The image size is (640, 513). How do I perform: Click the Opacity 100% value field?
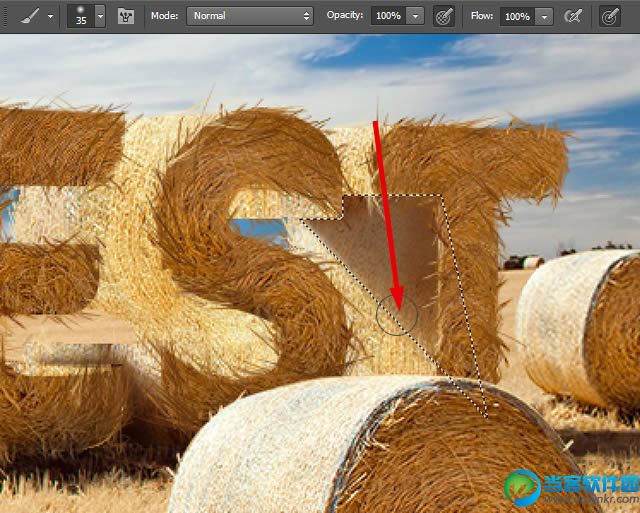388,16
